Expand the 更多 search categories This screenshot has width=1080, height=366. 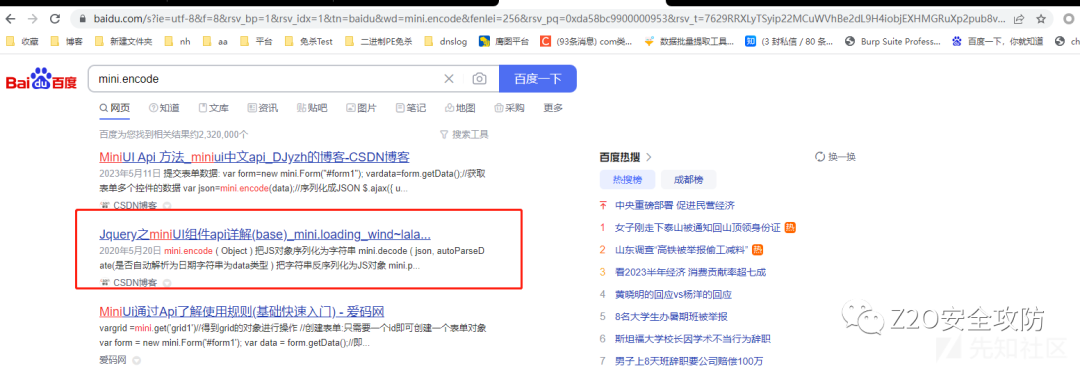[553, 108]
